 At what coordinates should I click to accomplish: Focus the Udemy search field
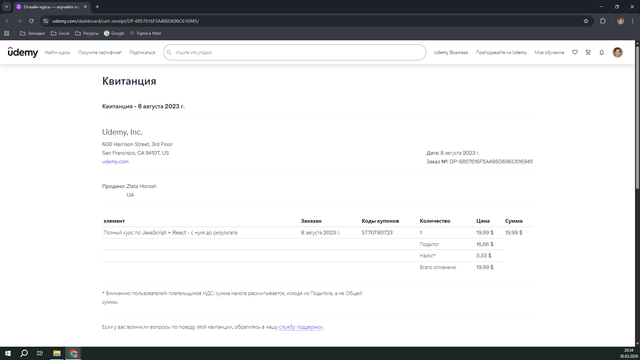[x=295, y=52]
